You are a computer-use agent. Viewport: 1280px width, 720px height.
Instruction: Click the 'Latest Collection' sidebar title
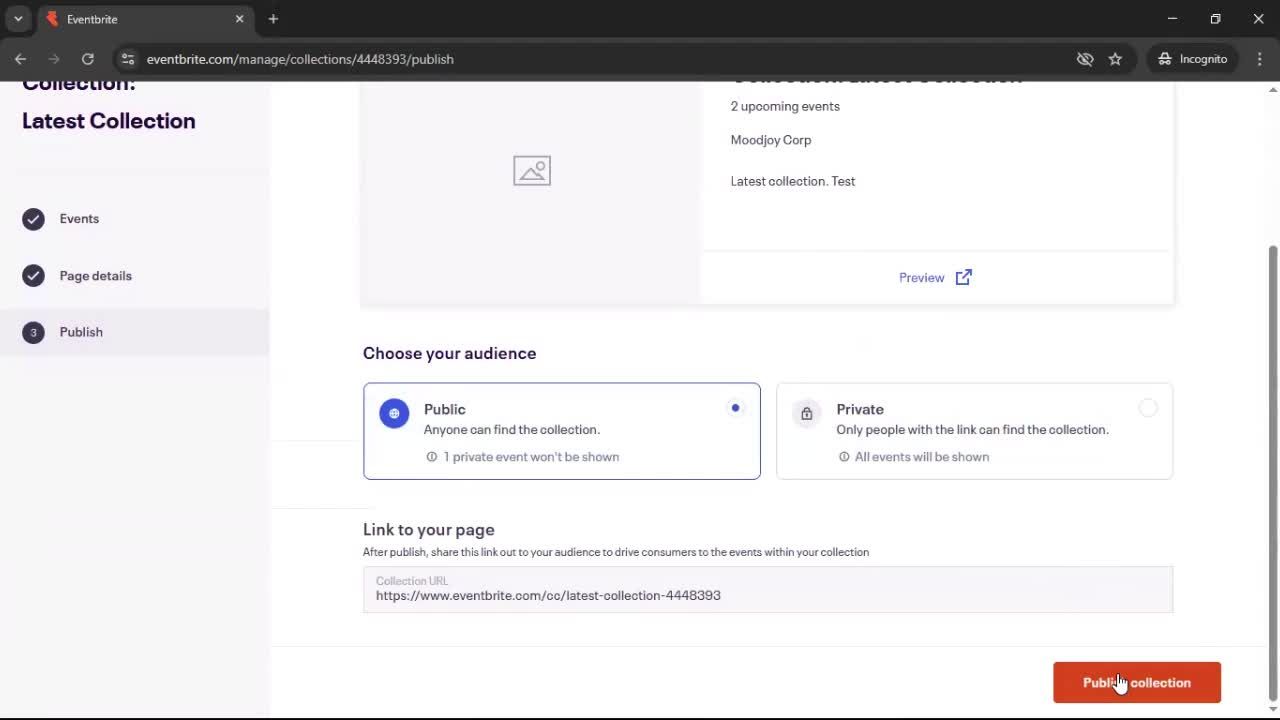pyautogui.click(x=109, y=121)
